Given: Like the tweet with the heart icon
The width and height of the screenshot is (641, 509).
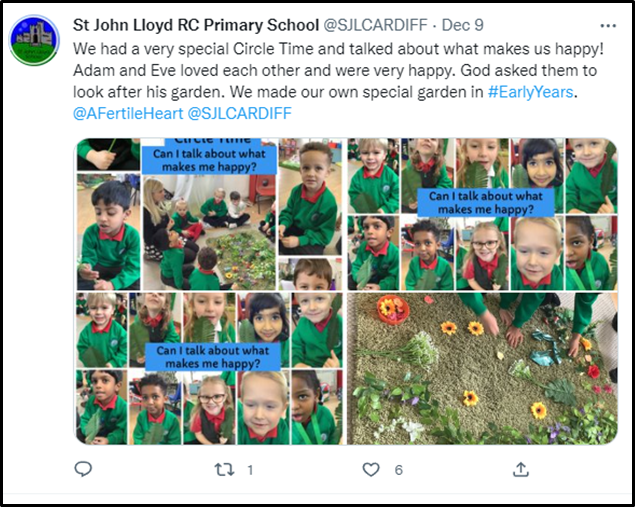Looking at the screenshot, I should pyautogui.click(x=371, y=469).
